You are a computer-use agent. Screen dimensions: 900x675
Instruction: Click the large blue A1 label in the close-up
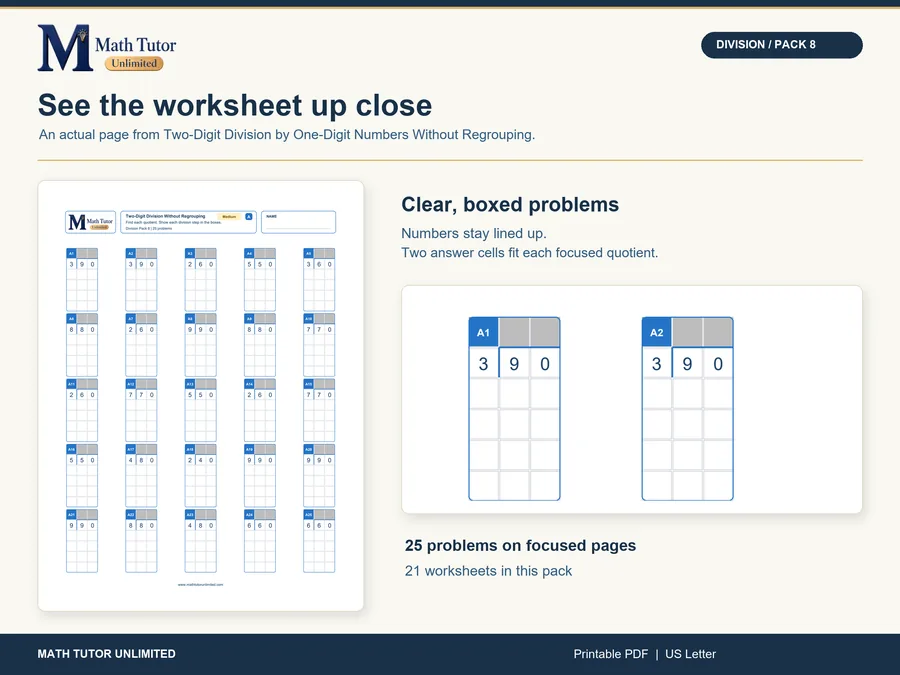coord(483,332)
